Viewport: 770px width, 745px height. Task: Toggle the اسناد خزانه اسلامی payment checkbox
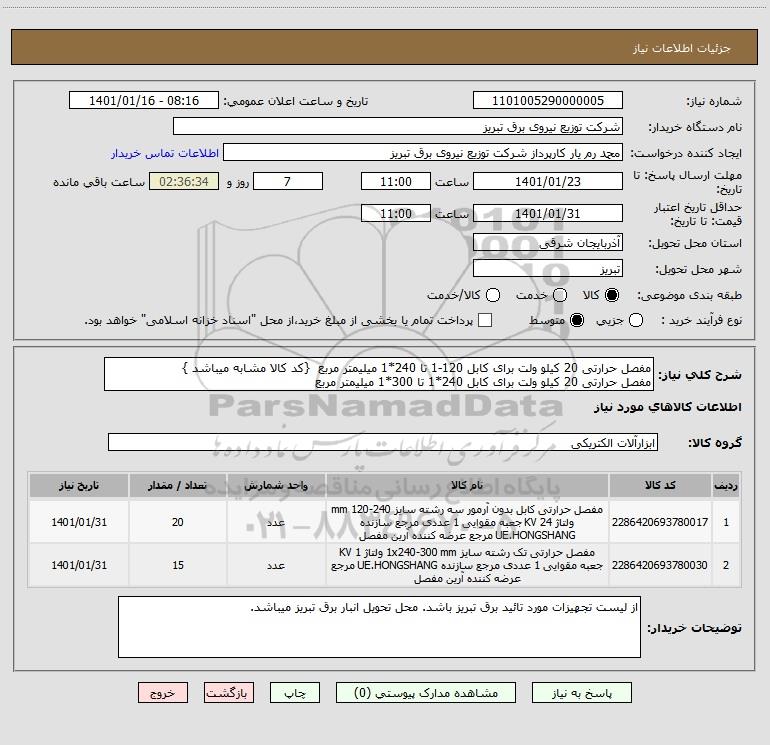485,320
